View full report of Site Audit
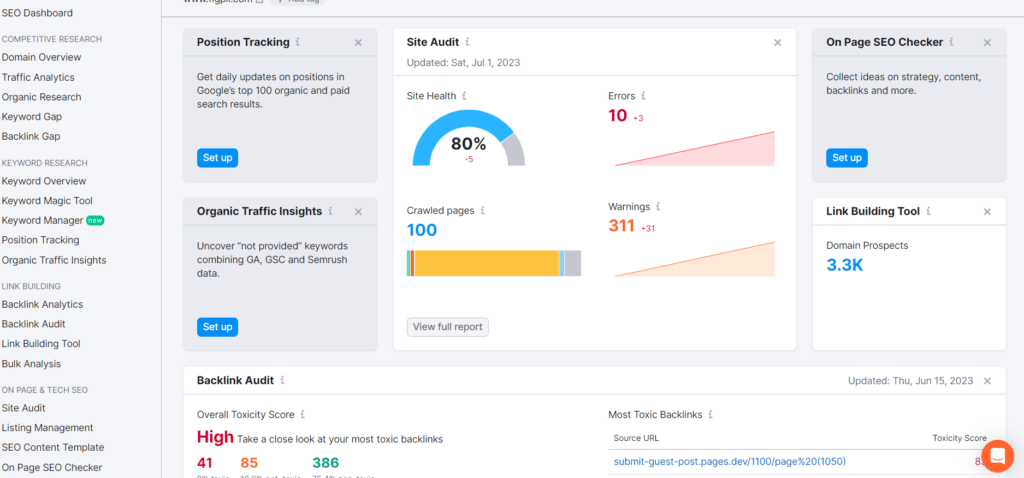Viewport: 1024px width, 478px height. (x=447, y=327)
